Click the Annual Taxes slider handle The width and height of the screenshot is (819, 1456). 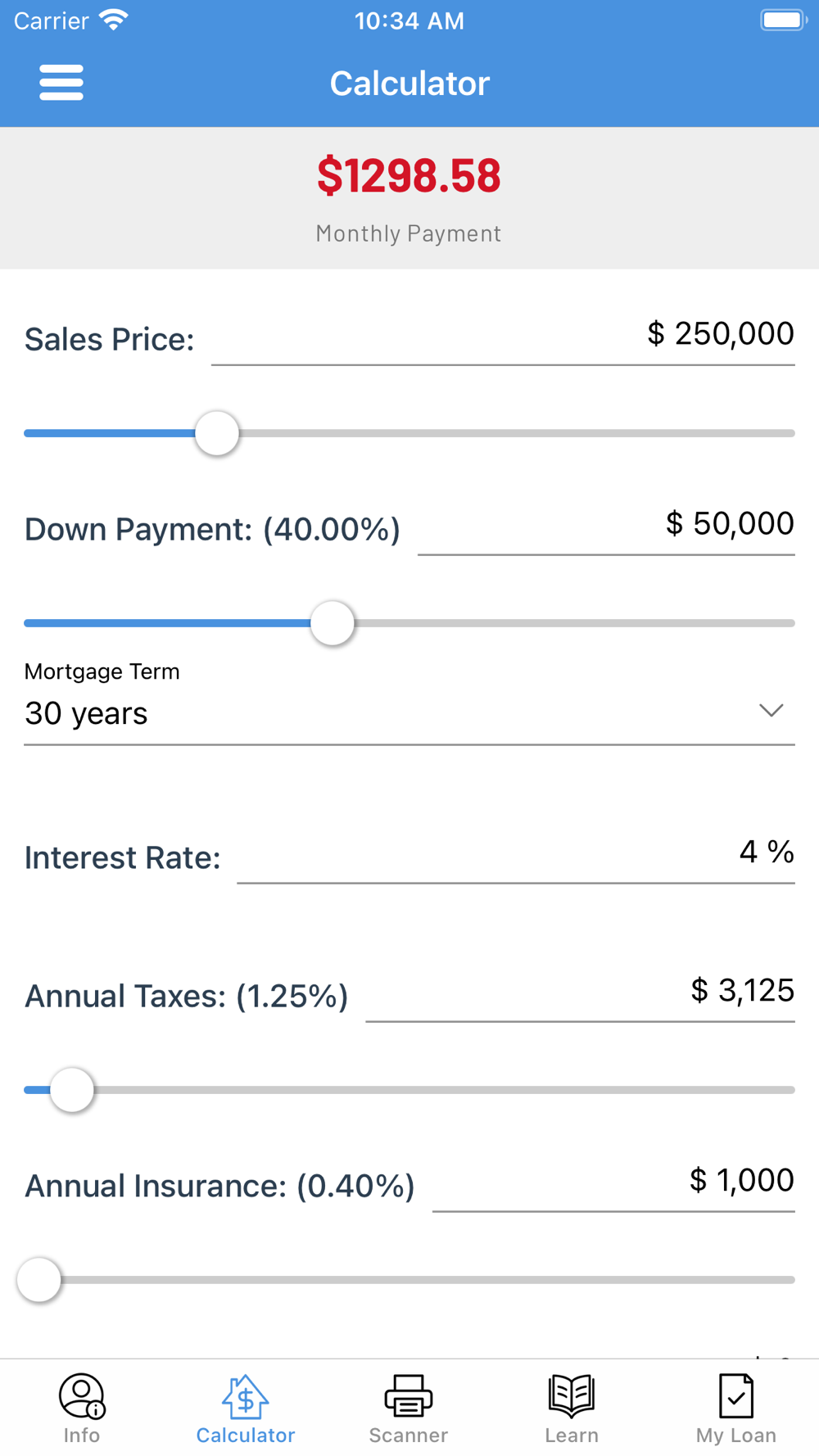pyautogui.click(x=72, y=1090)
